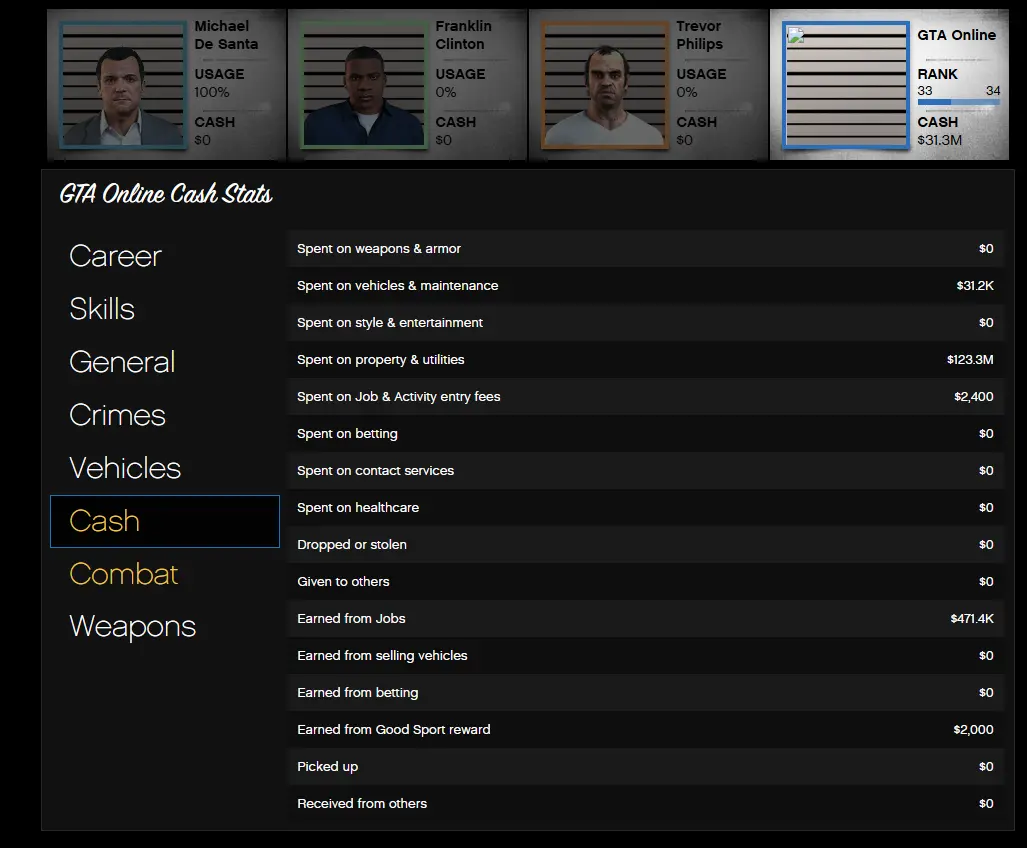This screenshot has height=848, width=1027.
Task: Select Franklin Clinton character card
Action: pos(407,84)
